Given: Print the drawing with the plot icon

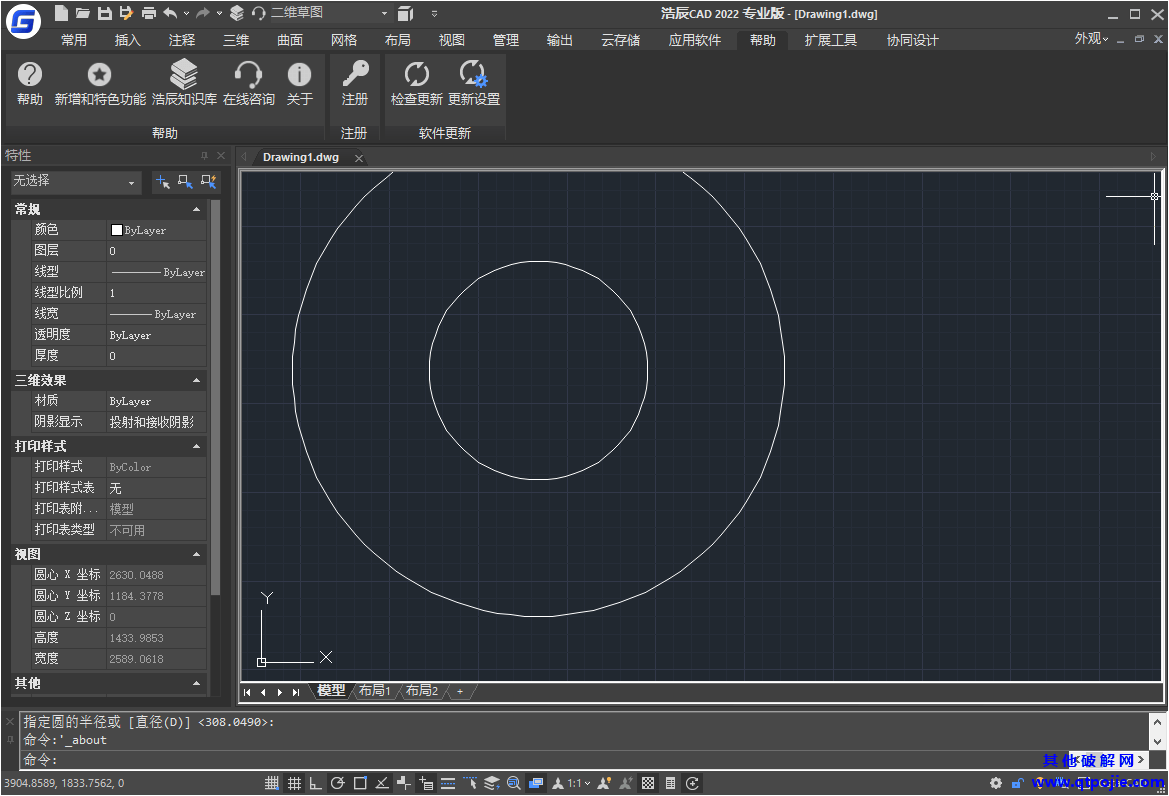Looking at the screenshot, I should point(148,13).
